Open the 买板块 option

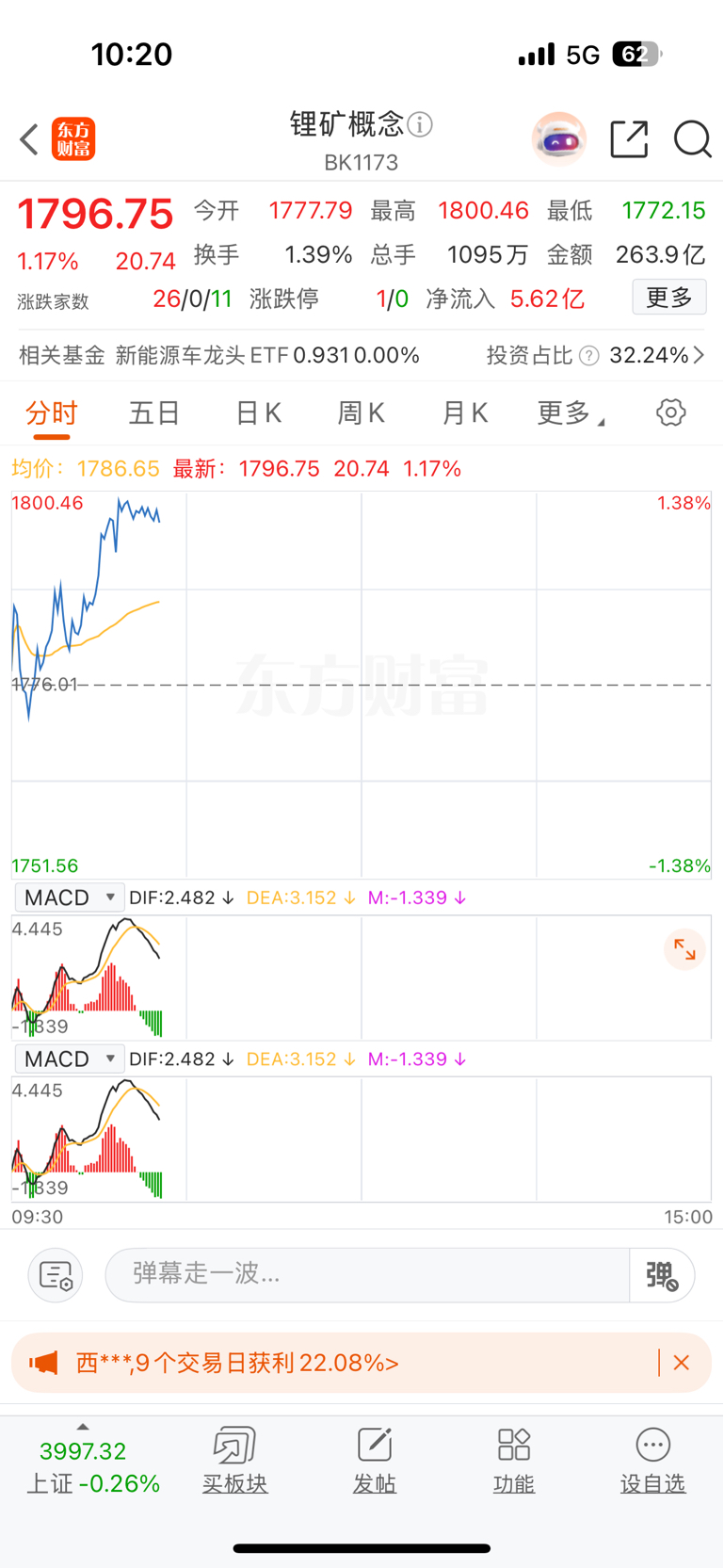click(x=234, y=1461)
